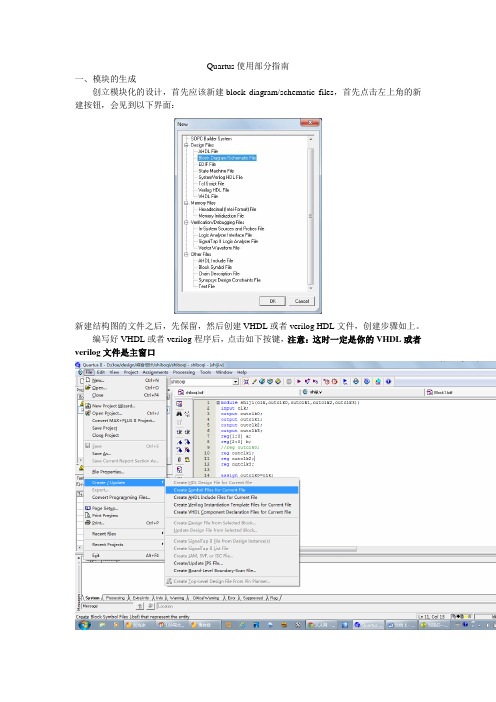
Task: Expand Recent Projects submenu
Action: [124, 544]
